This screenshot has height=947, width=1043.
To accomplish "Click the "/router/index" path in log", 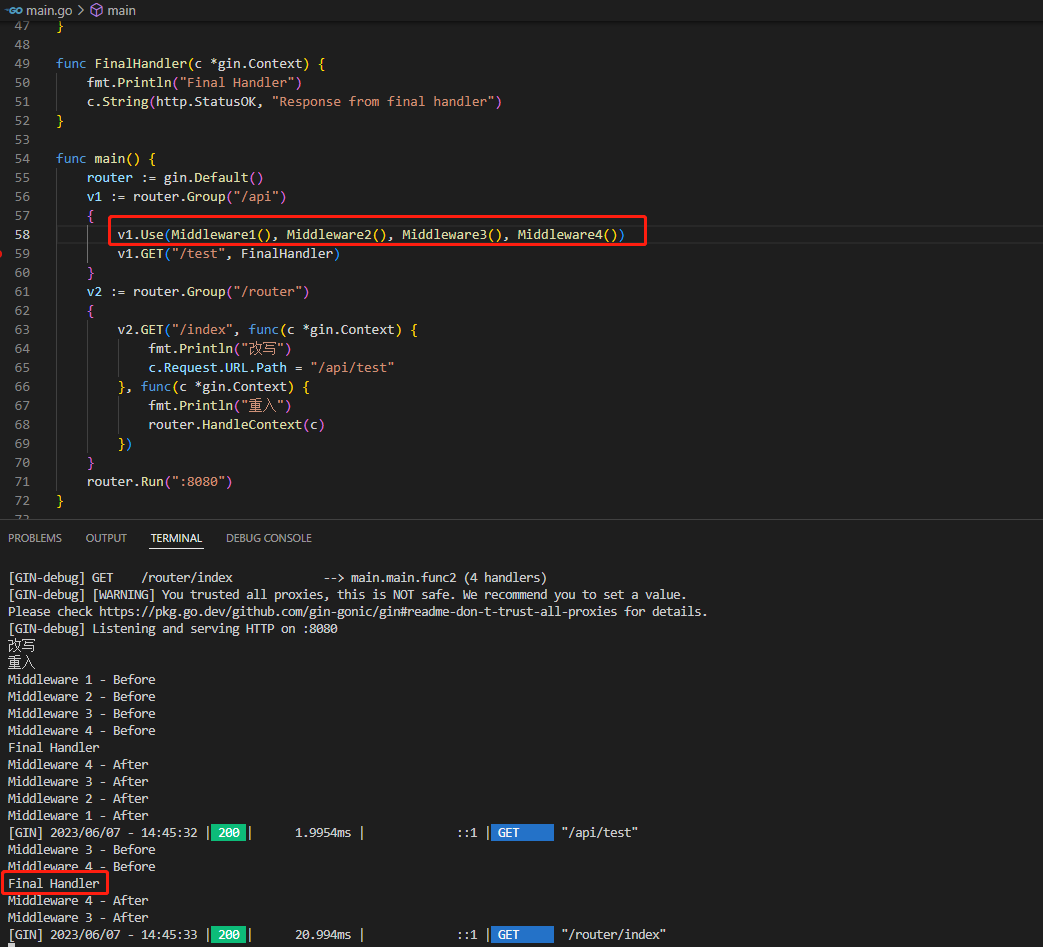I will click(614, 934).
